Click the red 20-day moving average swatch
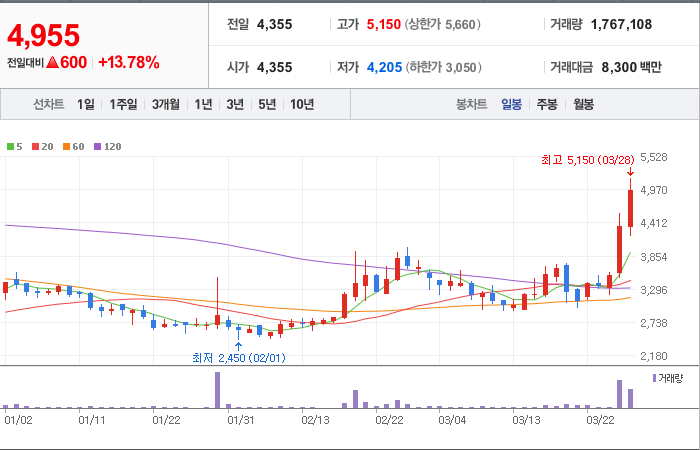Screen dimensions: 700x450 [x=36, y=147]
